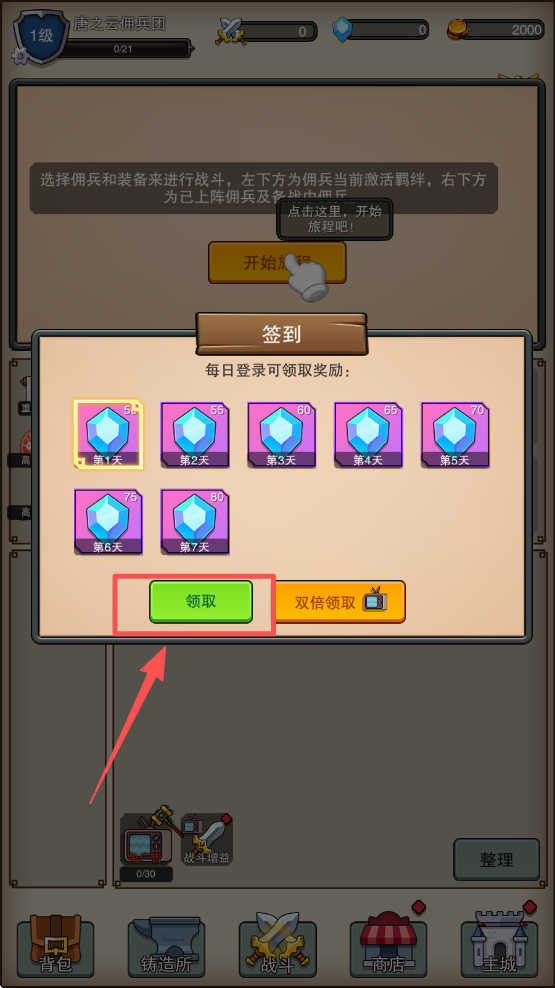The height and width of the screenshot is (988, 555).
Task: Select the 第5天 gem reward tile
Action: pyautogui.click(x=455, y=435)
